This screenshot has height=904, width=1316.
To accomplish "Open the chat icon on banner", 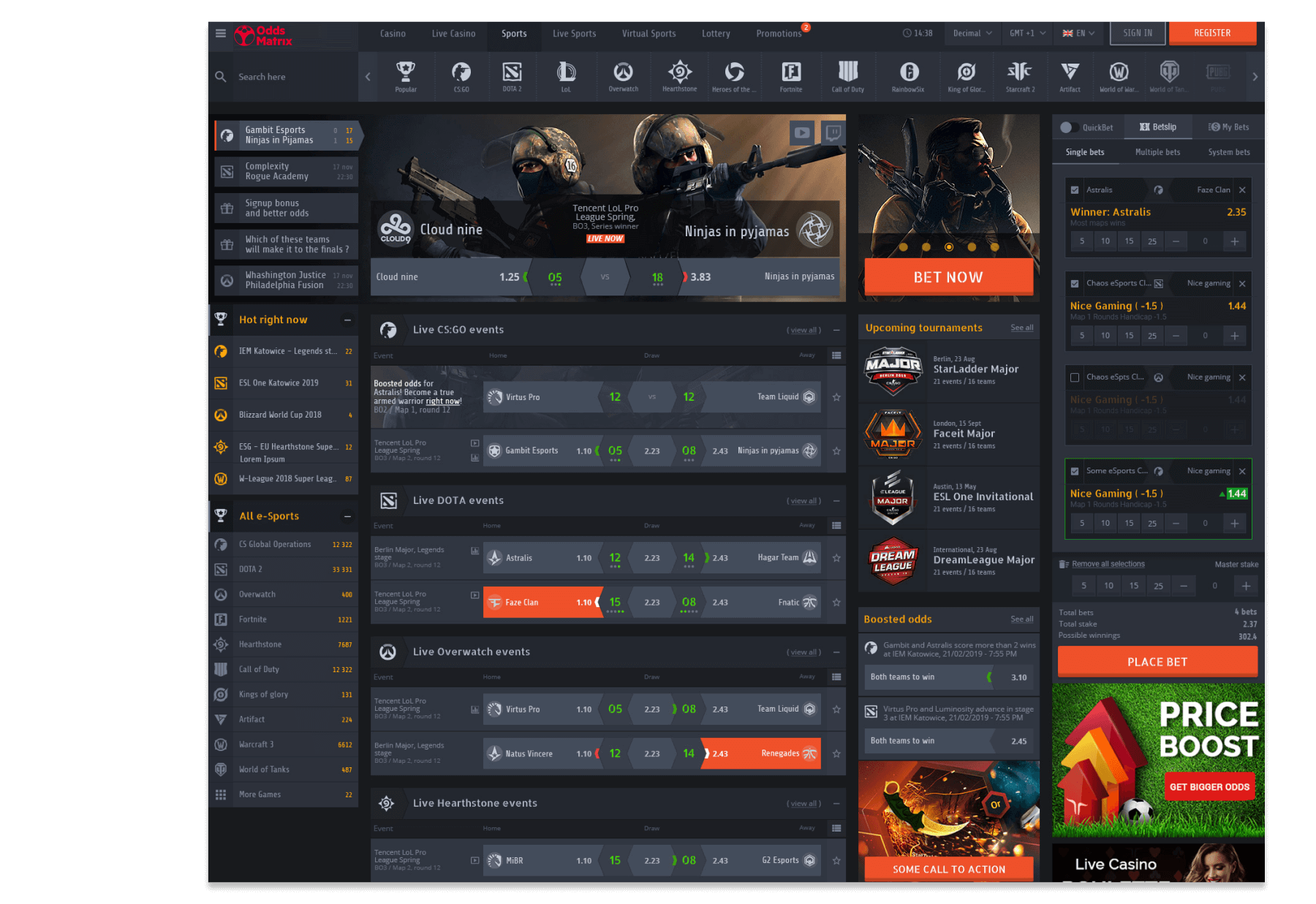I will tap(833, 132).
